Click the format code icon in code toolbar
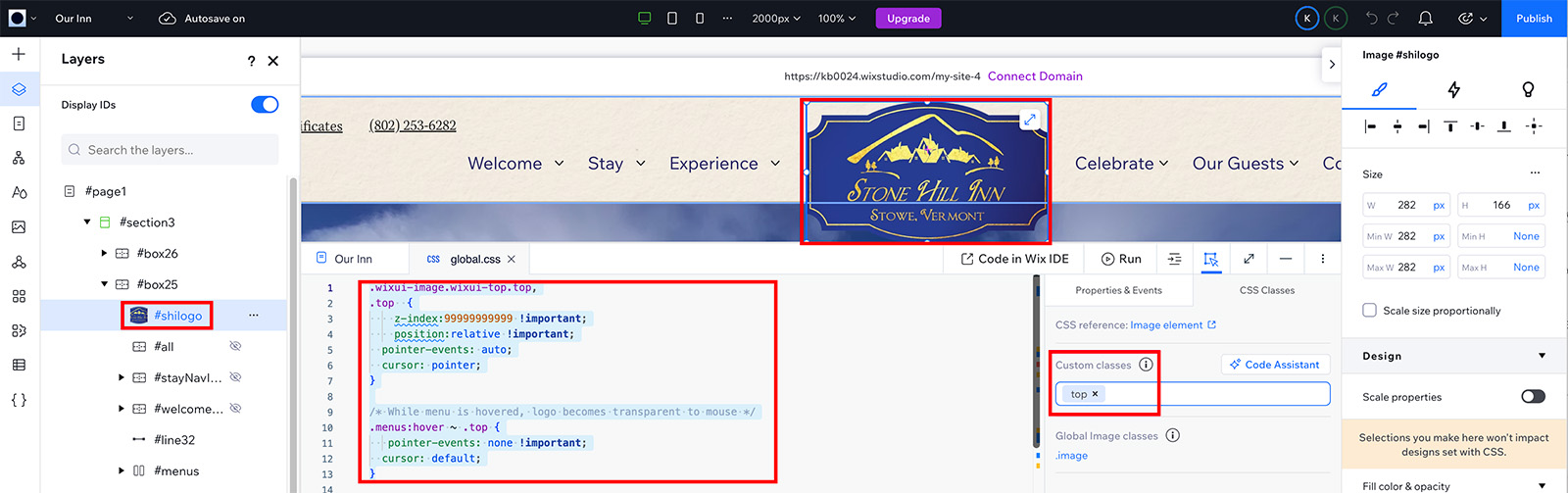 1174,259
